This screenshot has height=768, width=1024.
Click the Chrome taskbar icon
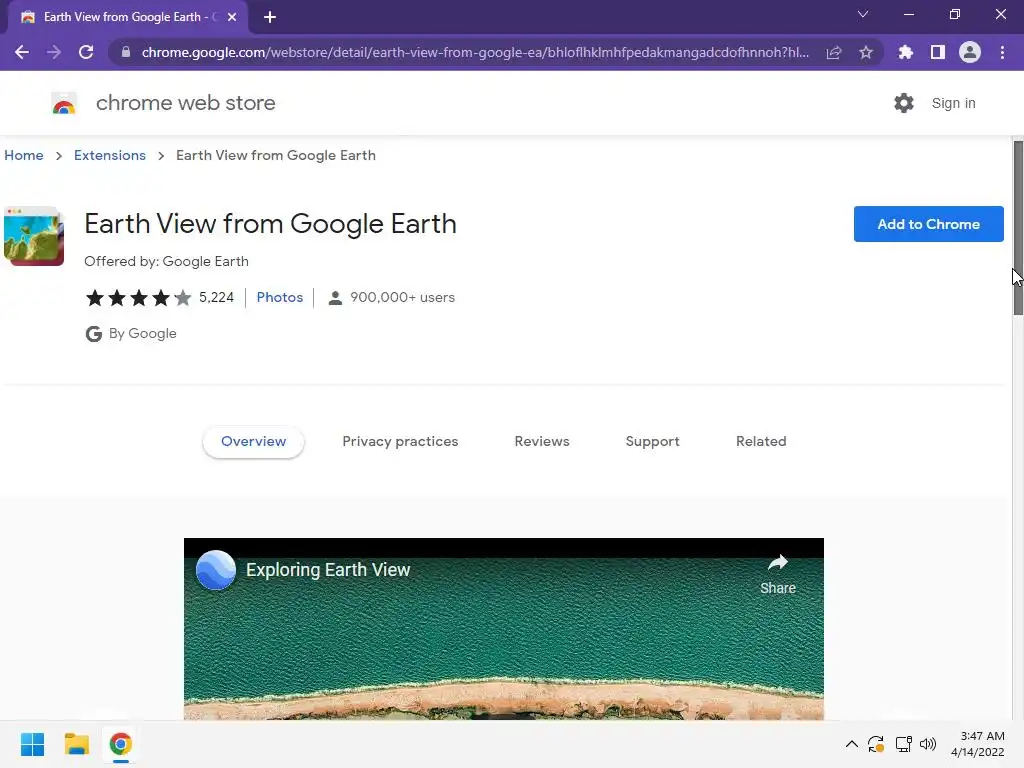click(121, 744)
